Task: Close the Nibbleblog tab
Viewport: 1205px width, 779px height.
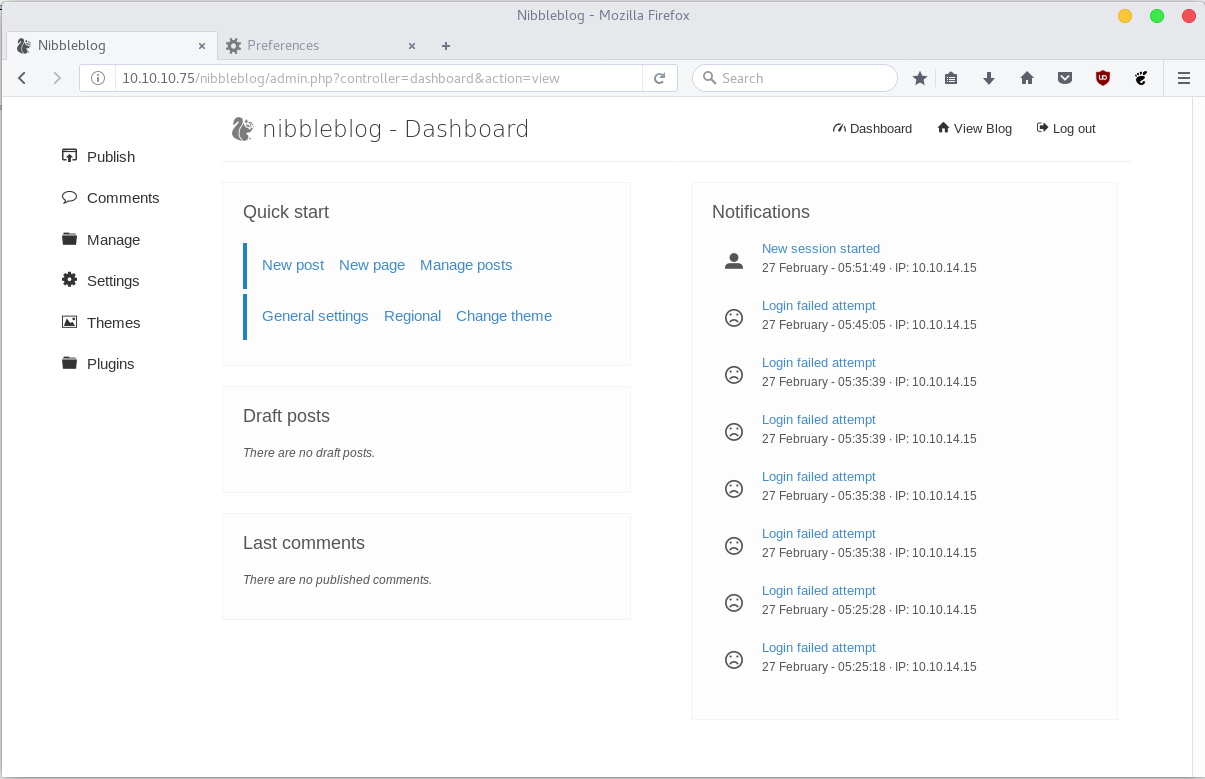Action: (202, 46)
